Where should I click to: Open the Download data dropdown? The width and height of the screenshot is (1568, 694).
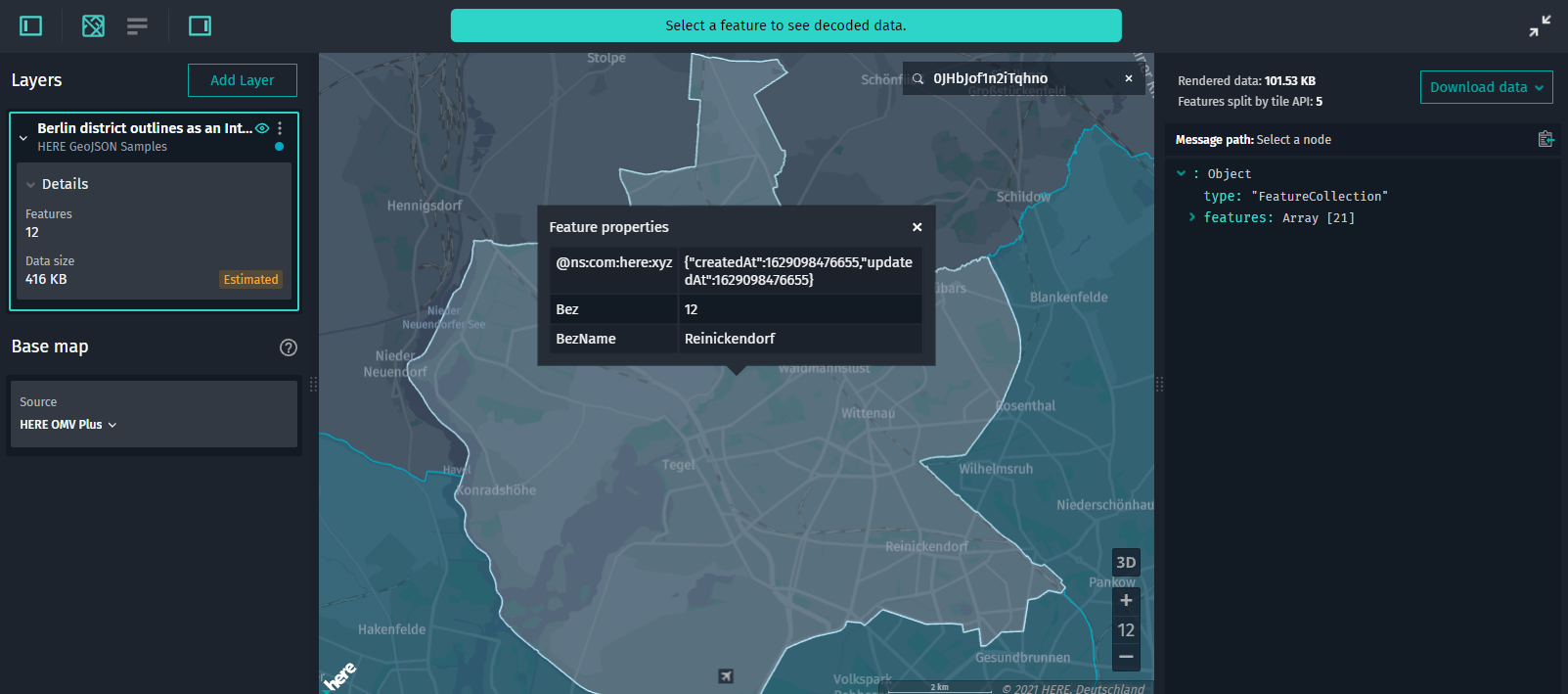(x=1486, y=87)
